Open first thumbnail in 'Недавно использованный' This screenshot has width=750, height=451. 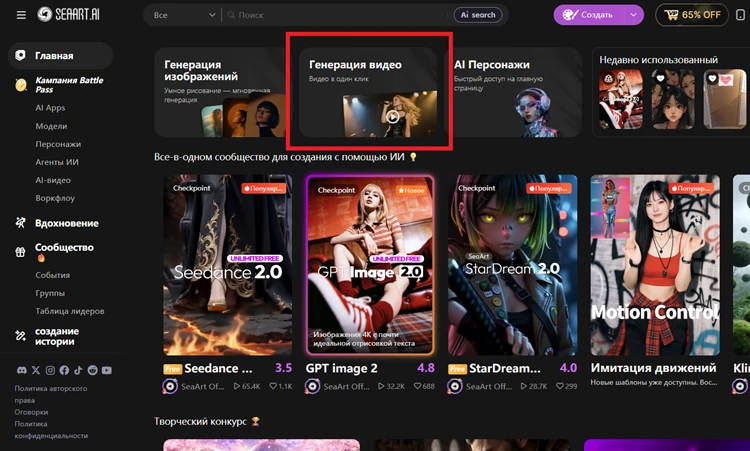pyautogui.click(x=621, y=99)
